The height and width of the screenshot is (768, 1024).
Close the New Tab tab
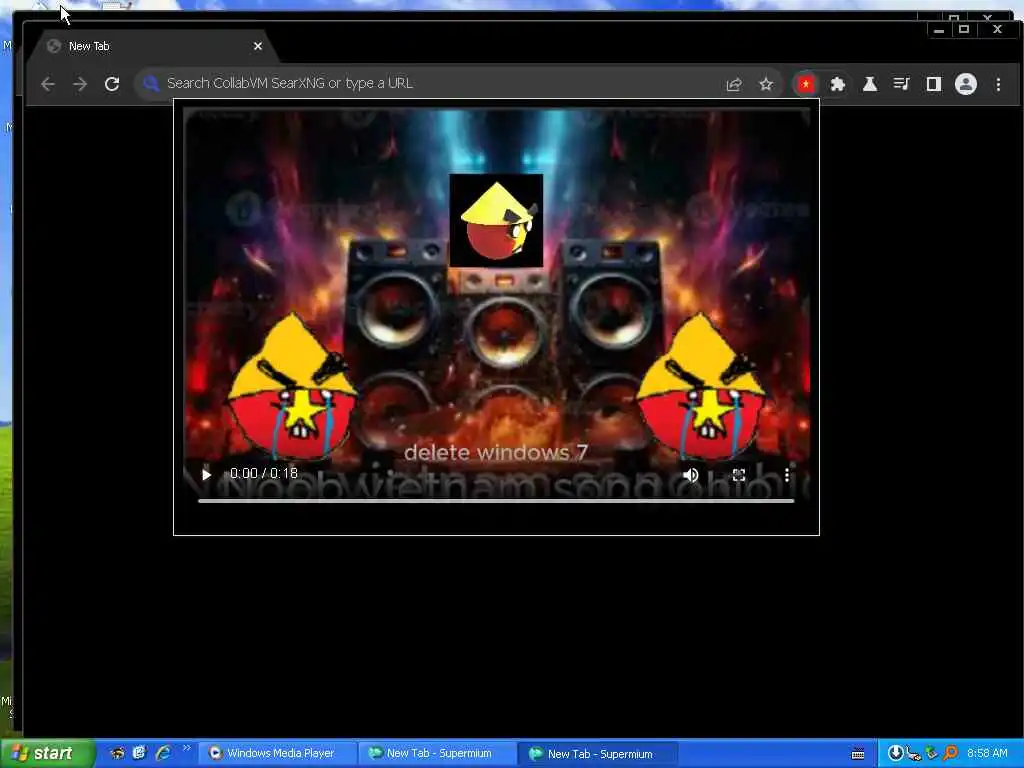click(x=257, y=46)
